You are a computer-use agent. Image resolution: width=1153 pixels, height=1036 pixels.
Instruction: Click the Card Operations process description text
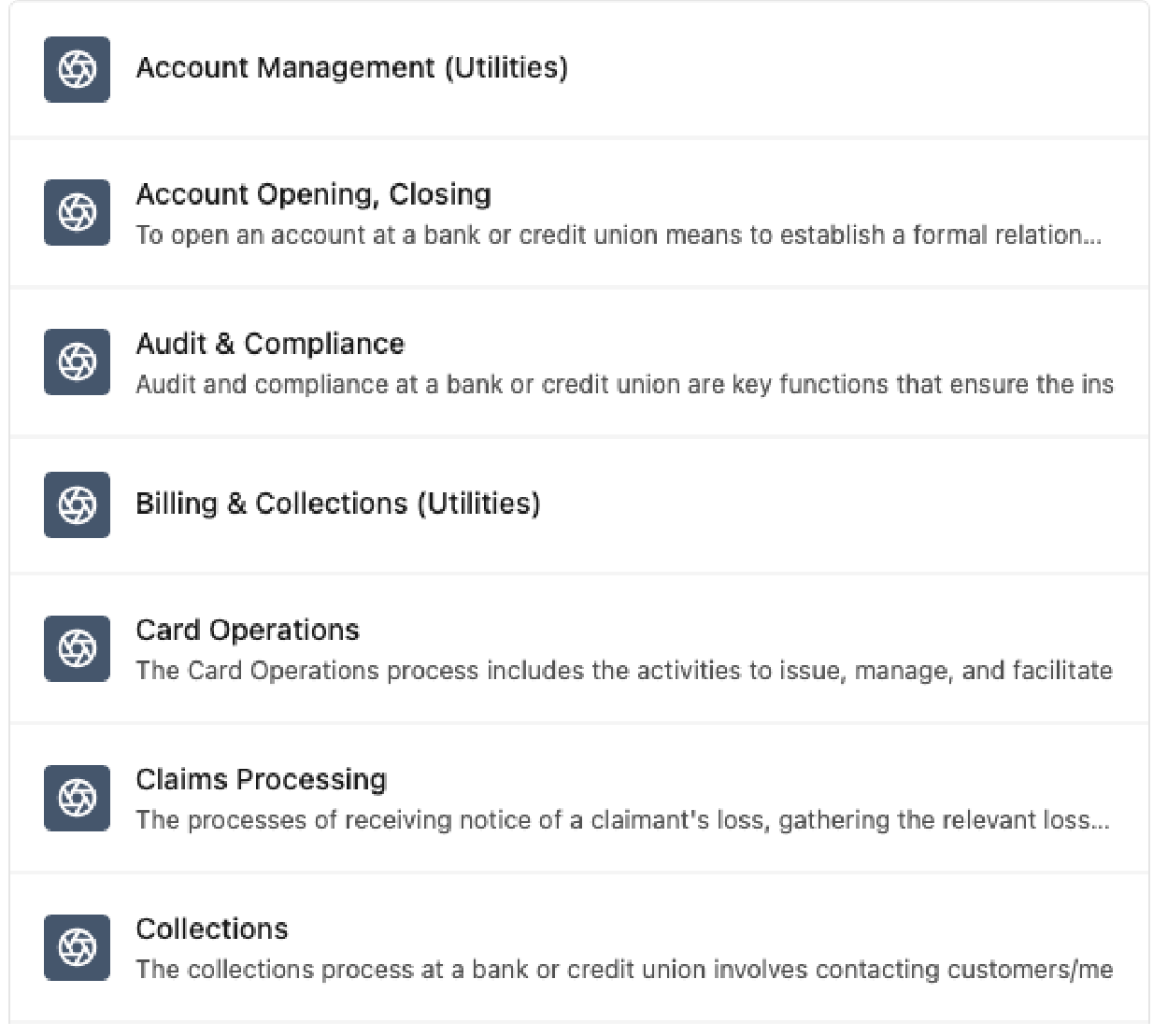[623, 671]
